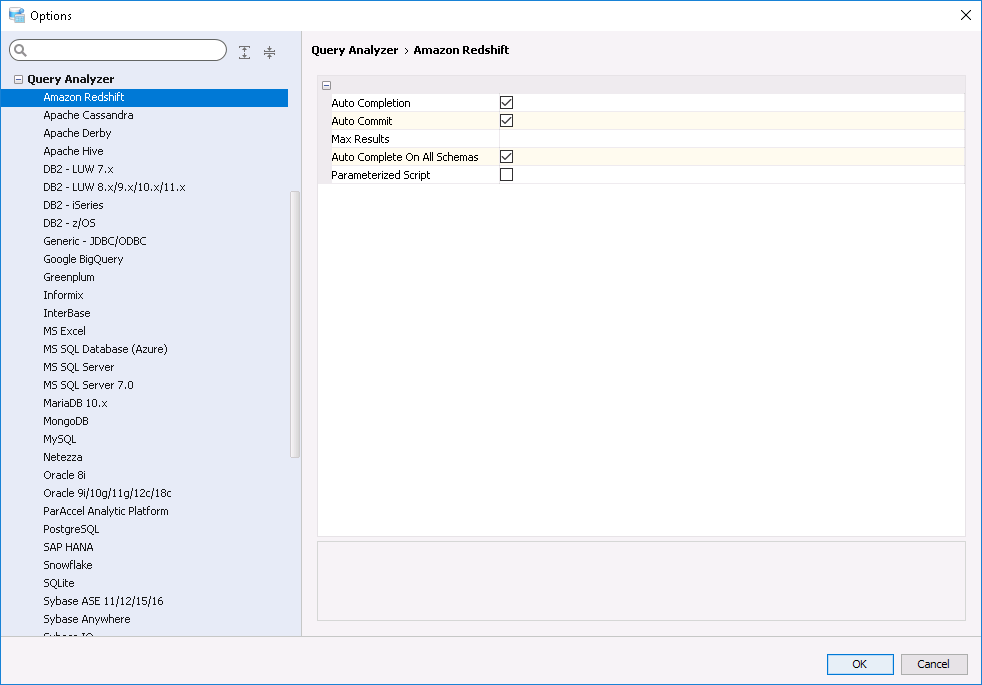Click the Collapse All icon
The width and height of the screenshot is (982, 685).
(x=269, y=52)
